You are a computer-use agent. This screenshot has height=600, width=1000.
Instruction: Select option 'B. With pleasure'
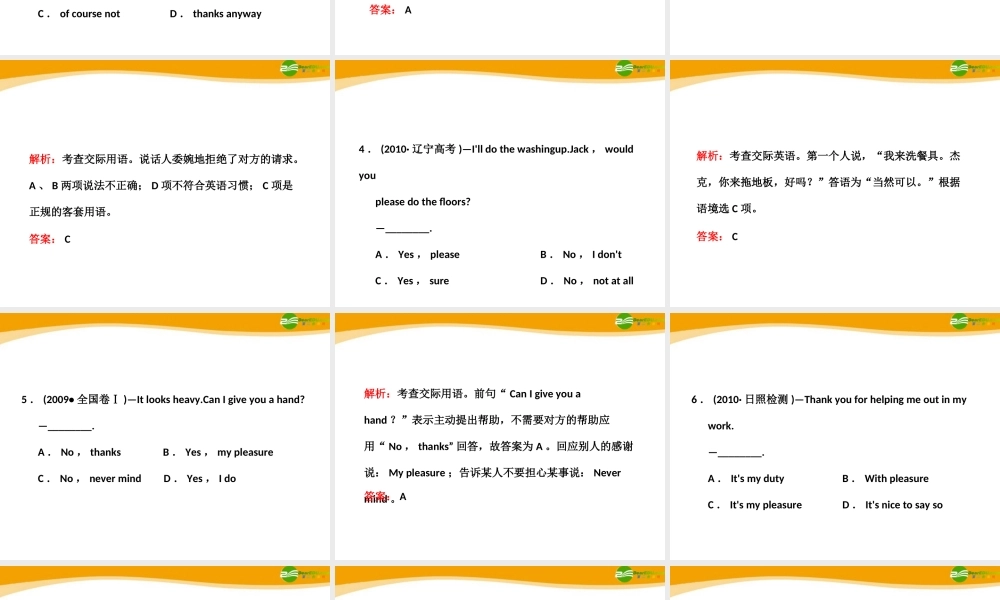[x=885, y=478]
